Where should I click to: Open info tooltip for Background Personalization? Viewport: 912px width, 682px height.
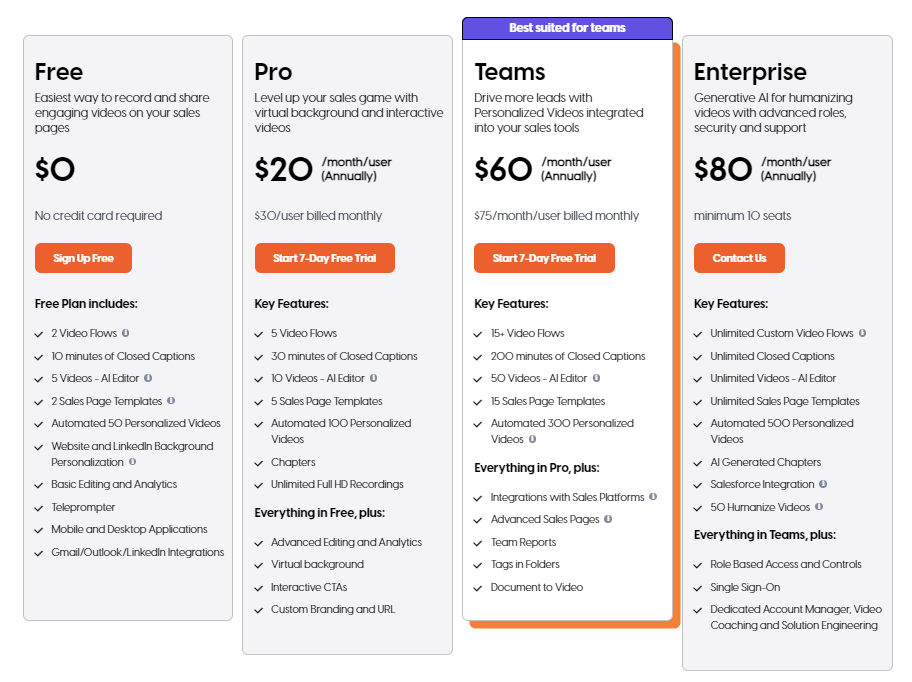point(133,462)
